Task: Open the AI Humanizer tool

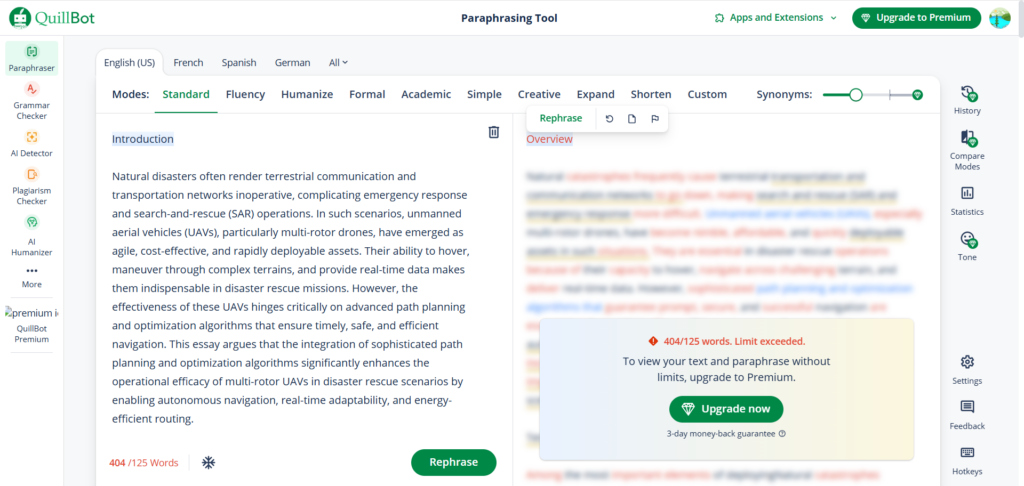Action: point(32,236)
